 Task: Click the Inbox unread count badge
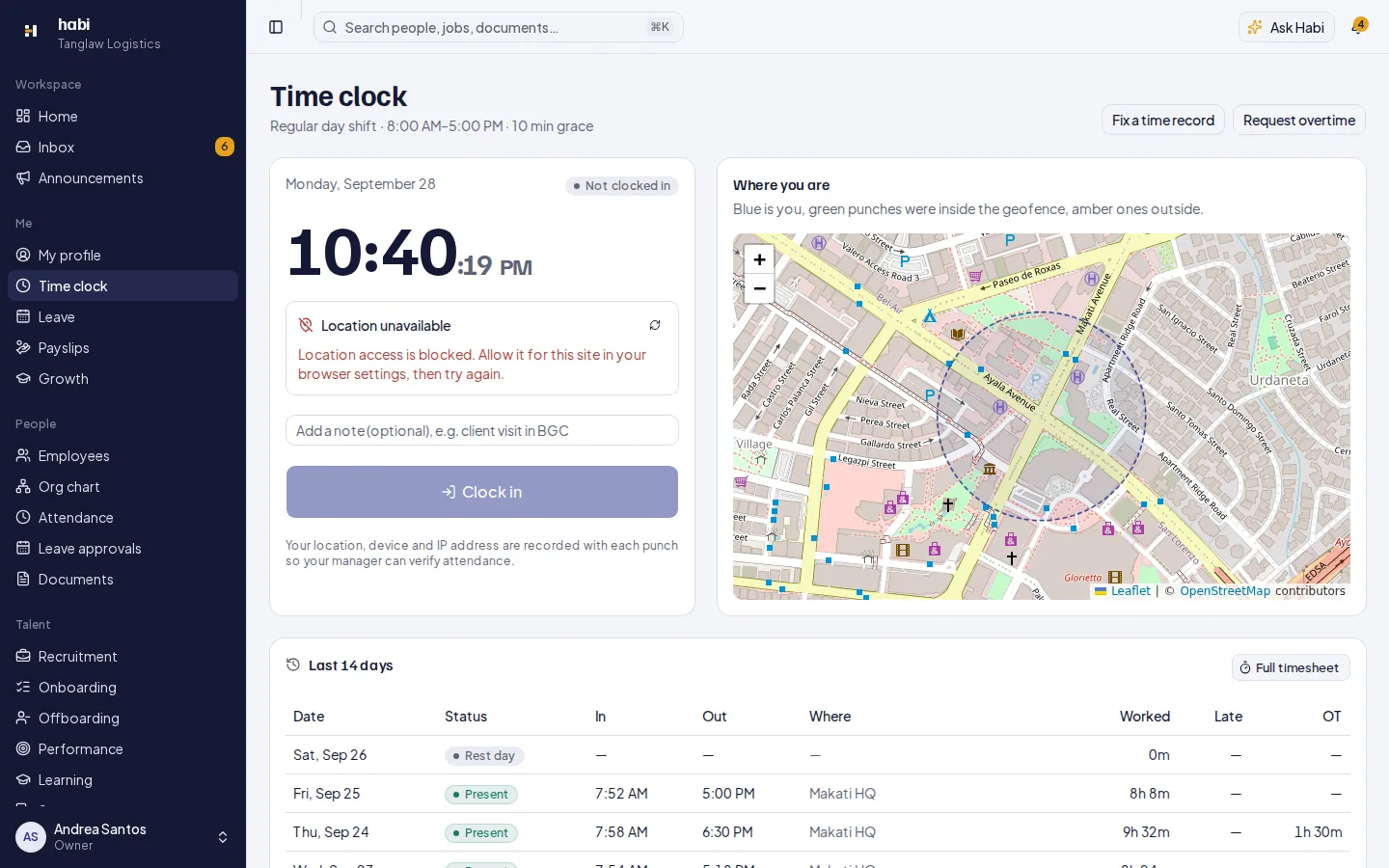tap(225, 147)
